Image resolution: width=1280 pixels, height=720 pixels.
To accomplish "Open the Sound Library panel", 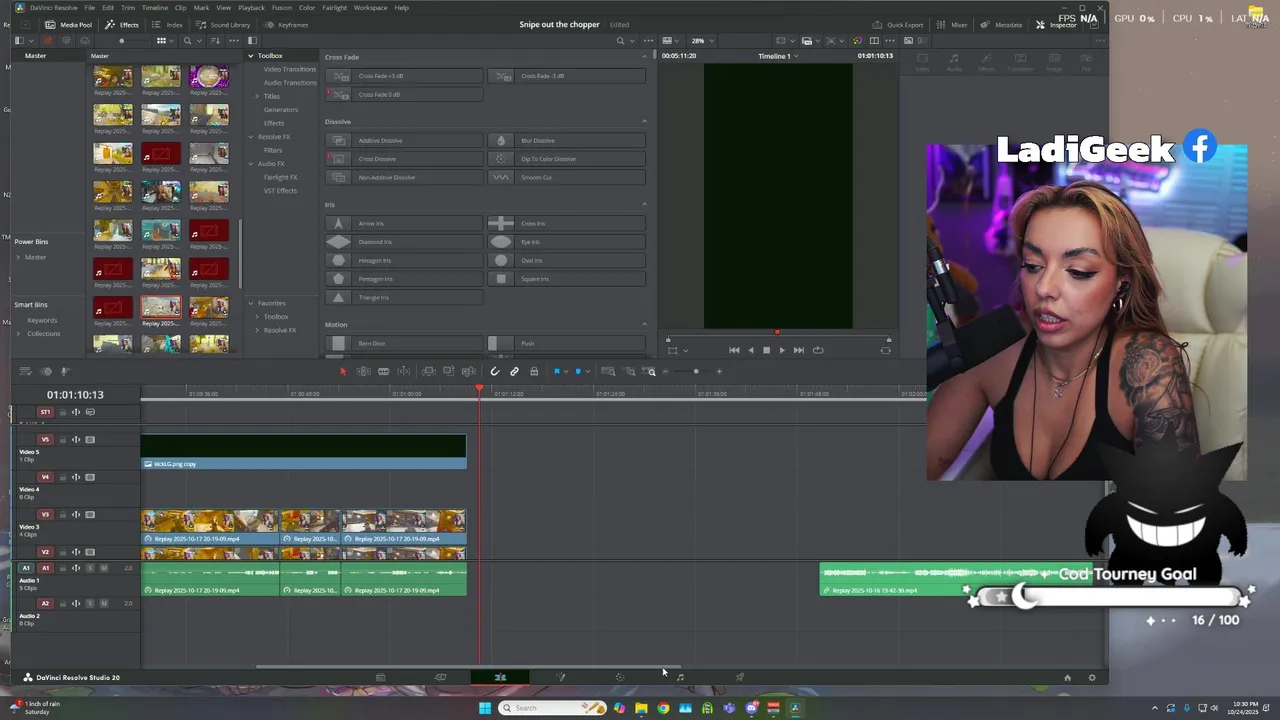I will pos(223,25).
